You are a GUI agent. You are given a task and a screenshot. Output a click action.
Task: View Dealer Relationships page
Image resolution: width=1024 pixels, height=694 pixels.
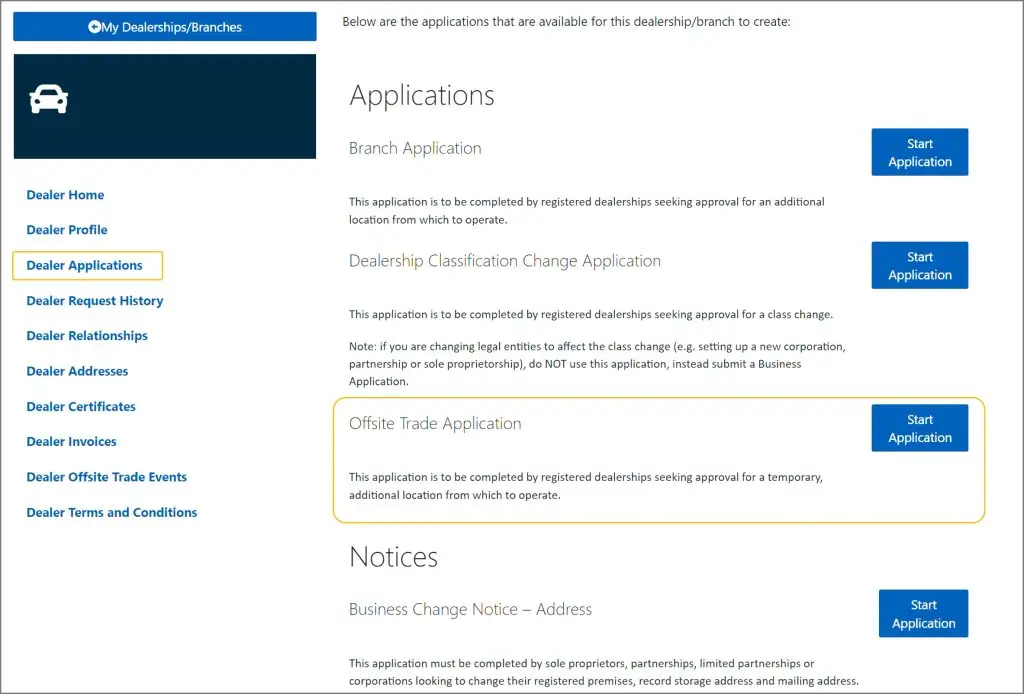pyautogui.click(x=87, y=336)
